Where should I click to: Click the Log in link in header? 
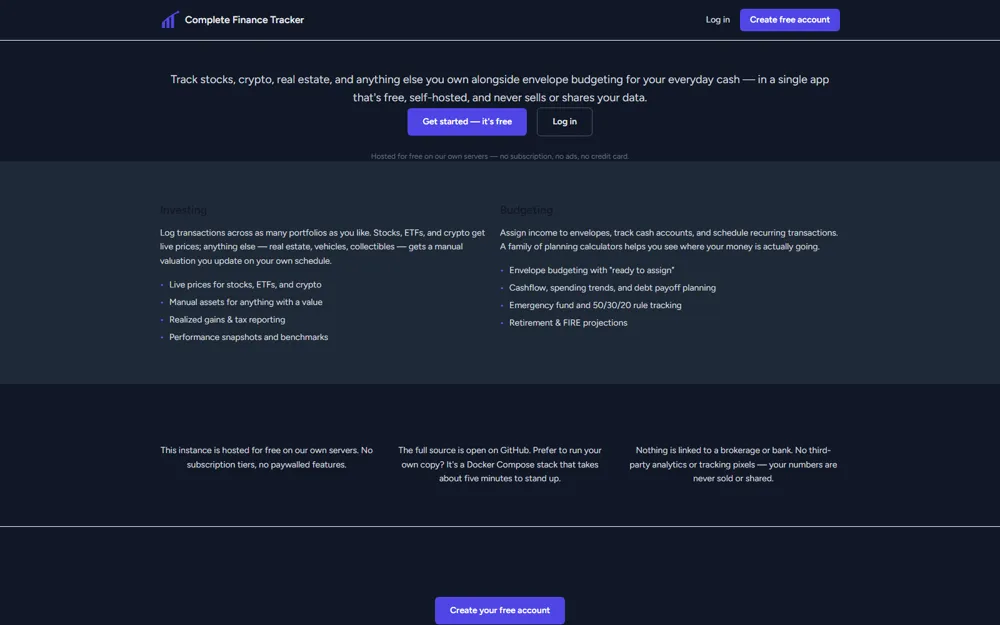pos(717,20)
